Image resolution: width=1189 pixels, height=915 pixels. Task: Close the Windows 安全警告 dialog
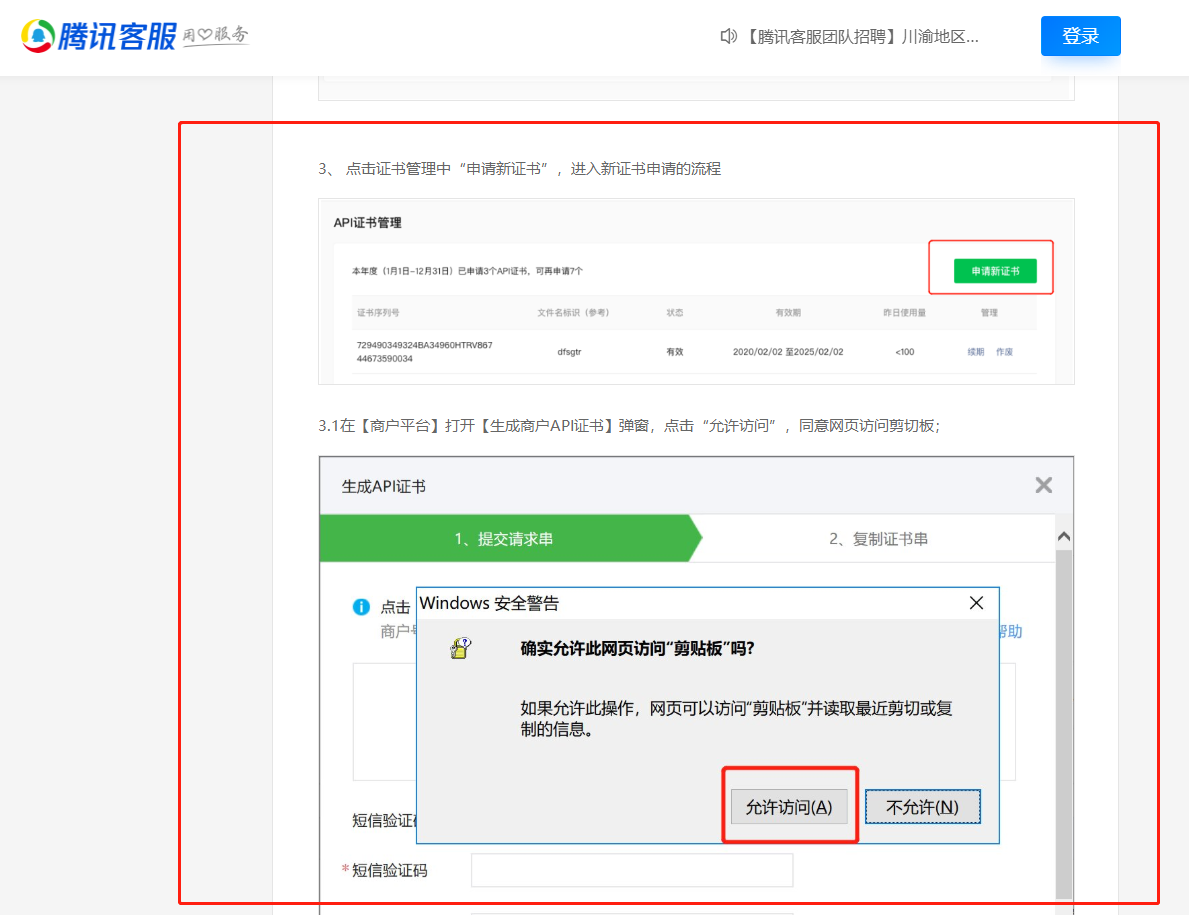pyautogui.click(x=976, y=603)
